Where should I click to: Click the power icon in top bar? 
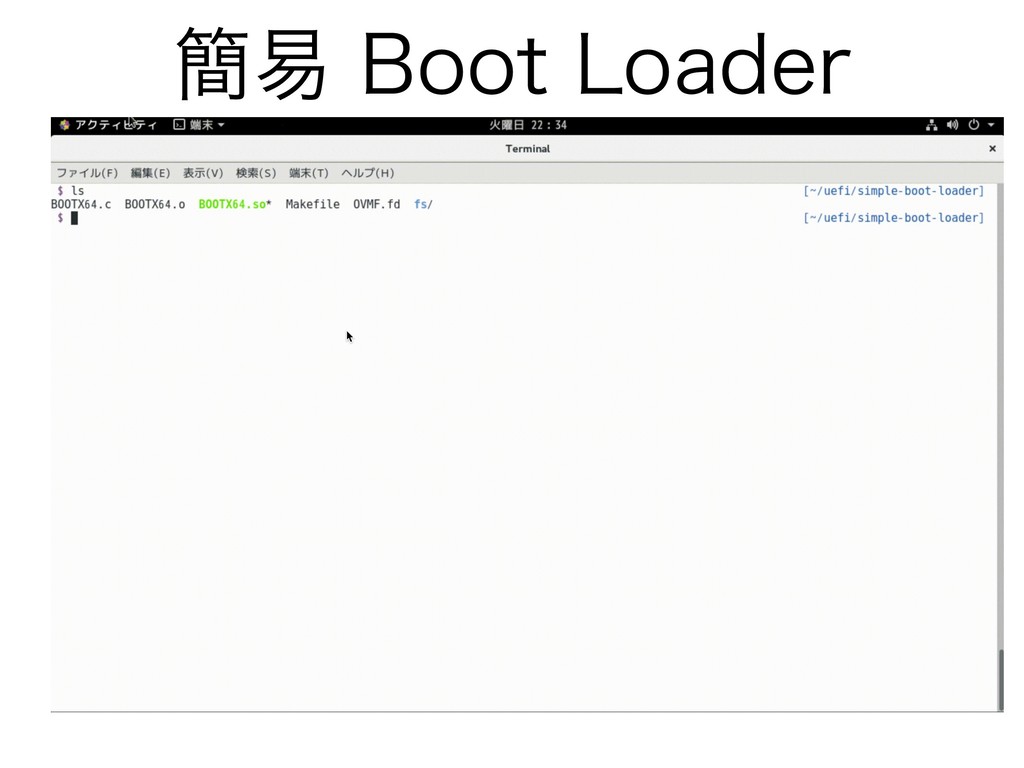point(974,125)
